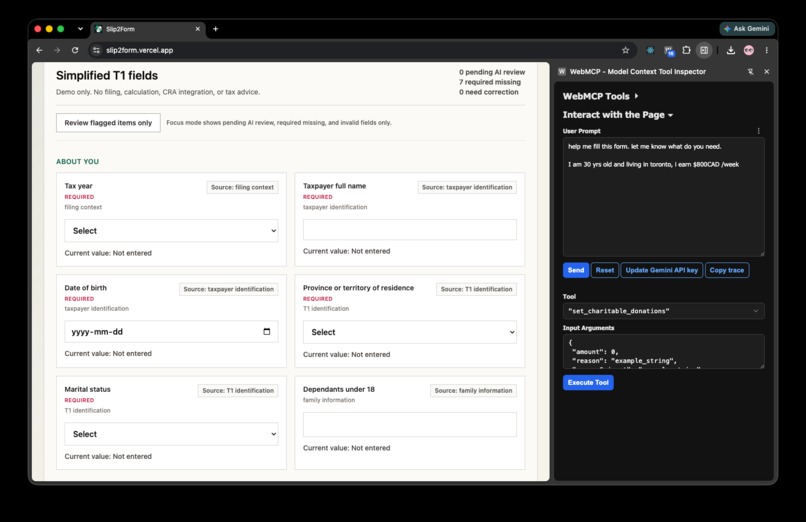Bookmark this page with the star icon

pyautogui.click(x=625, y=50)
